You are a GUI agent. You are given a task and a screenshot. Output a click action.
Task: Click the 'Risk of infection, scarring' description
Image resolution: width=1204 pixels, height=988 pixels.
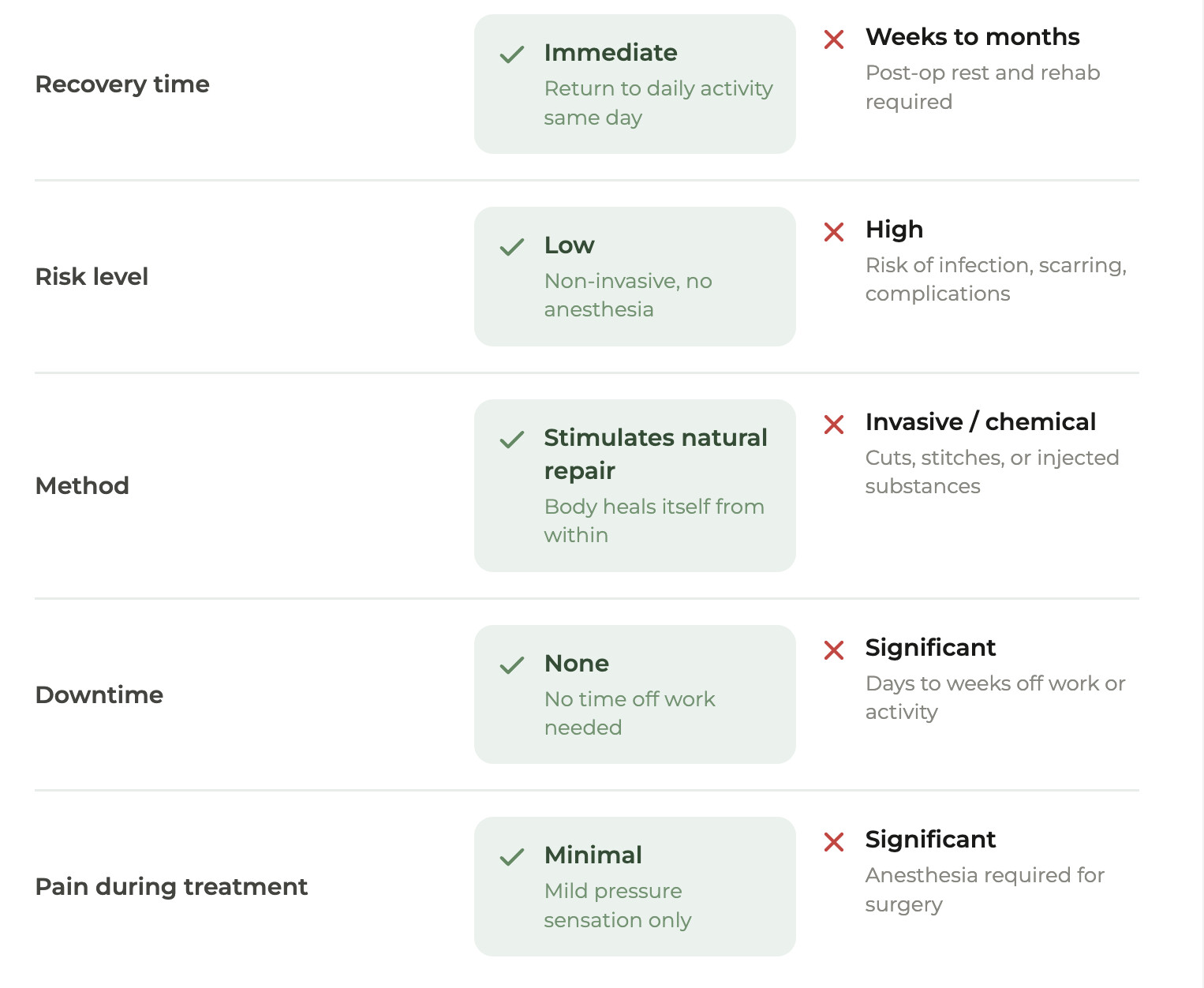[x=996, y=279]
